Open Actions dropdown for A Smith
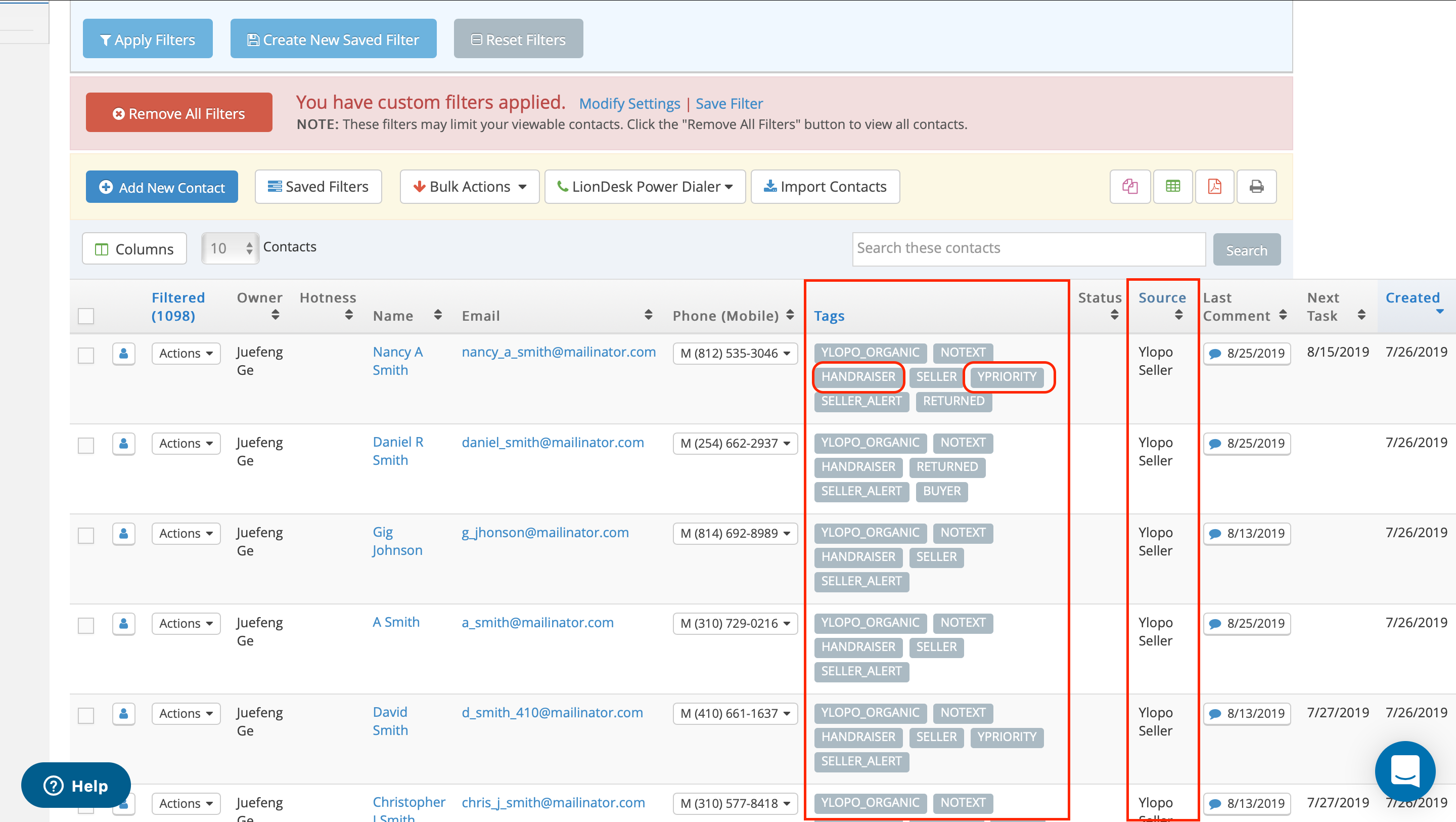 [186, 623]
